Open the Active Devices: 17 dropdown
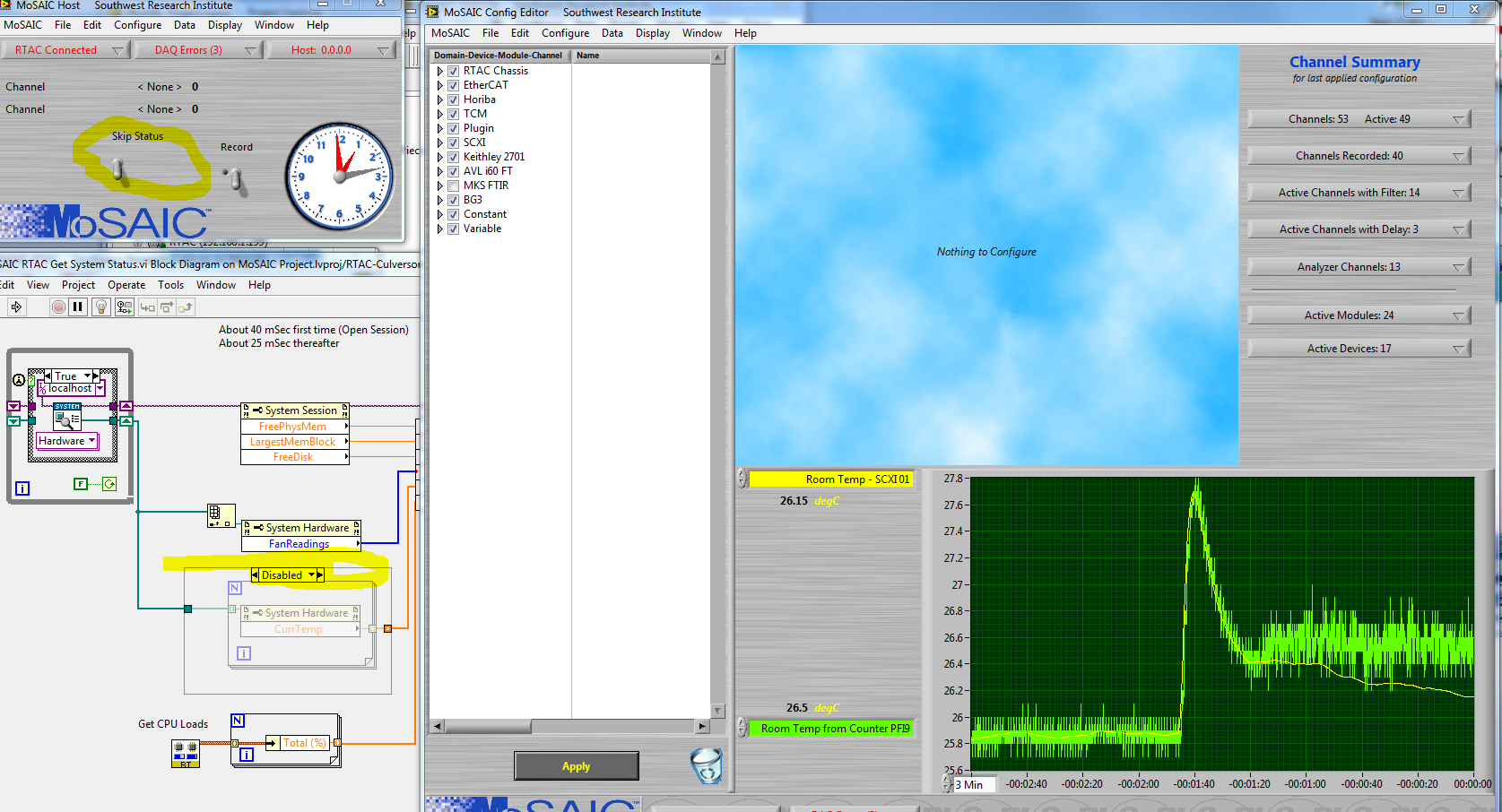 point(1359,349)
